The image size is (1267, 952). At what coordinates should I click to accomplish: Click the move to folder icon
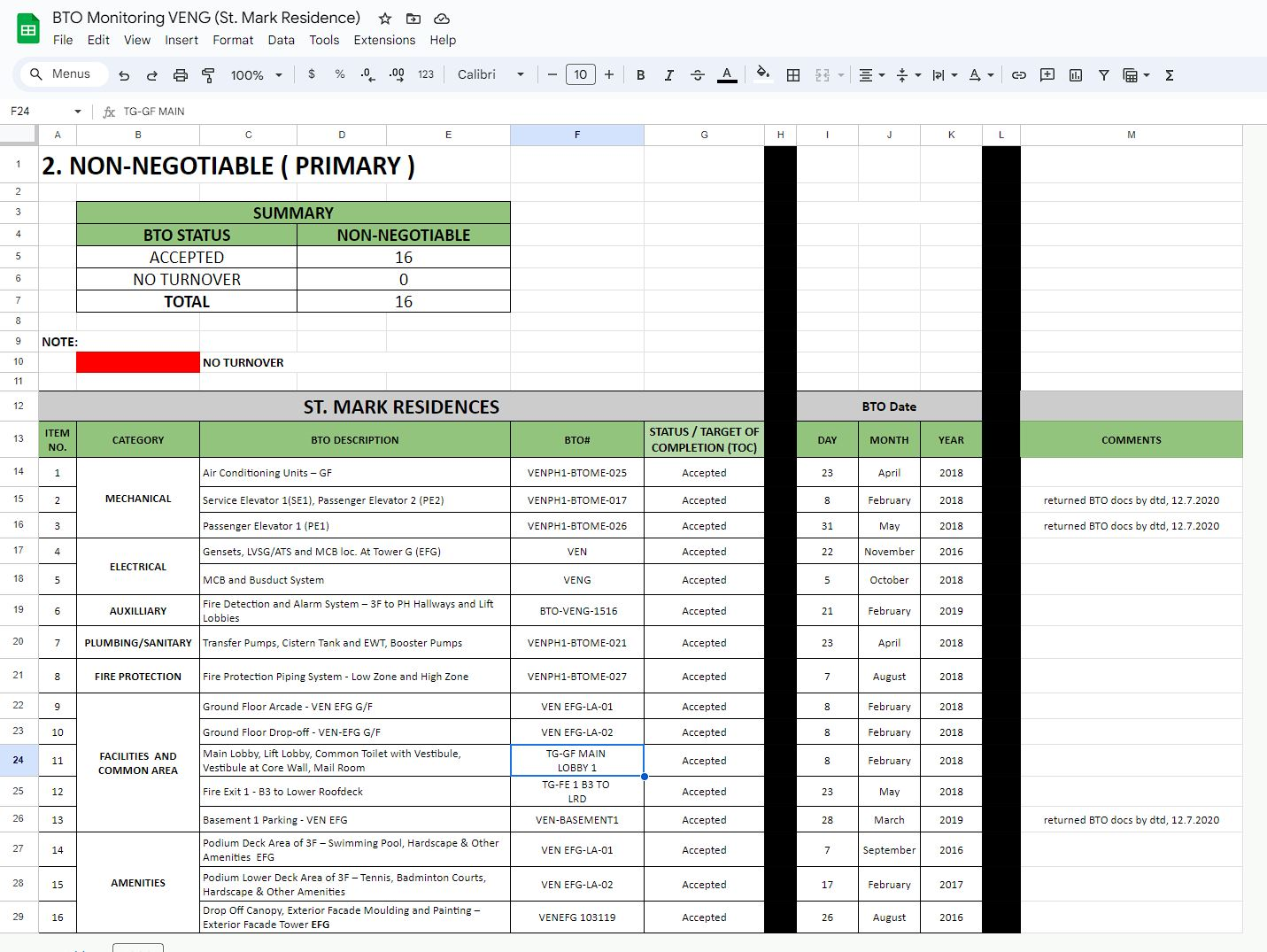click(x=413, y=19)
